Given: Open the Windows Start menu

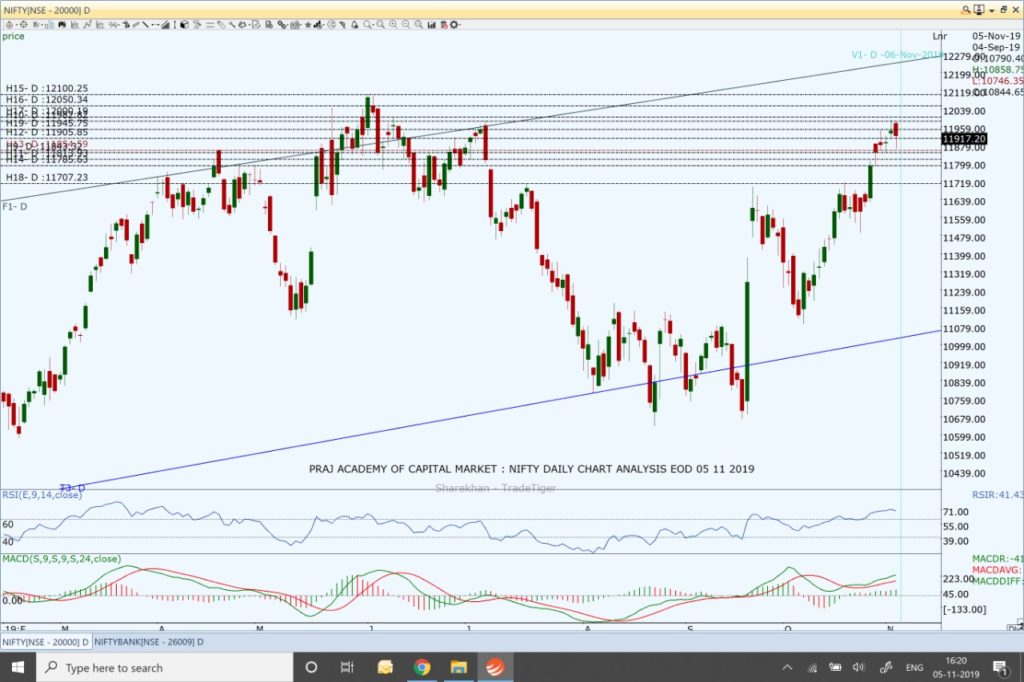Looking at the screenshot, I should (18, 667).
